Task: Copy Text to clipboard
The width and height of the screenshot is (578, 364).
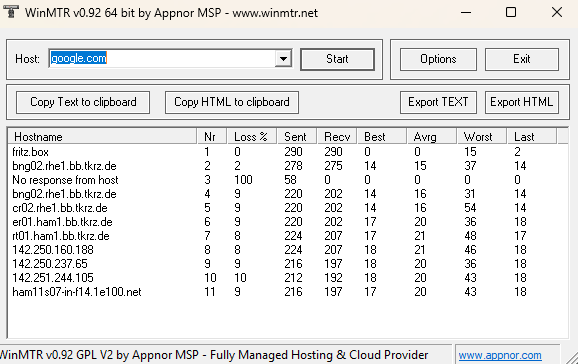Action: pyautogui.click(x=83, y=102)
